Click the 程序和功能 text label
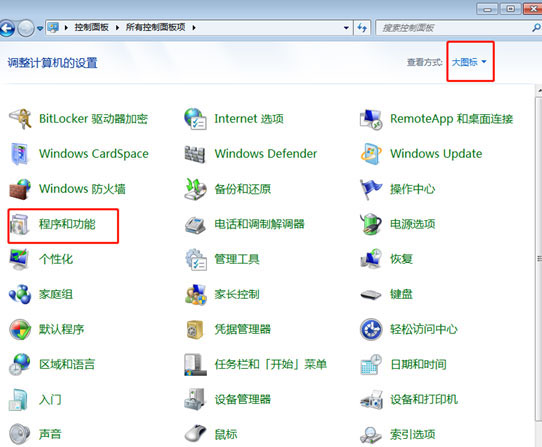The height and width of the screenshot is (447, 542). click(x=67, y=224)
